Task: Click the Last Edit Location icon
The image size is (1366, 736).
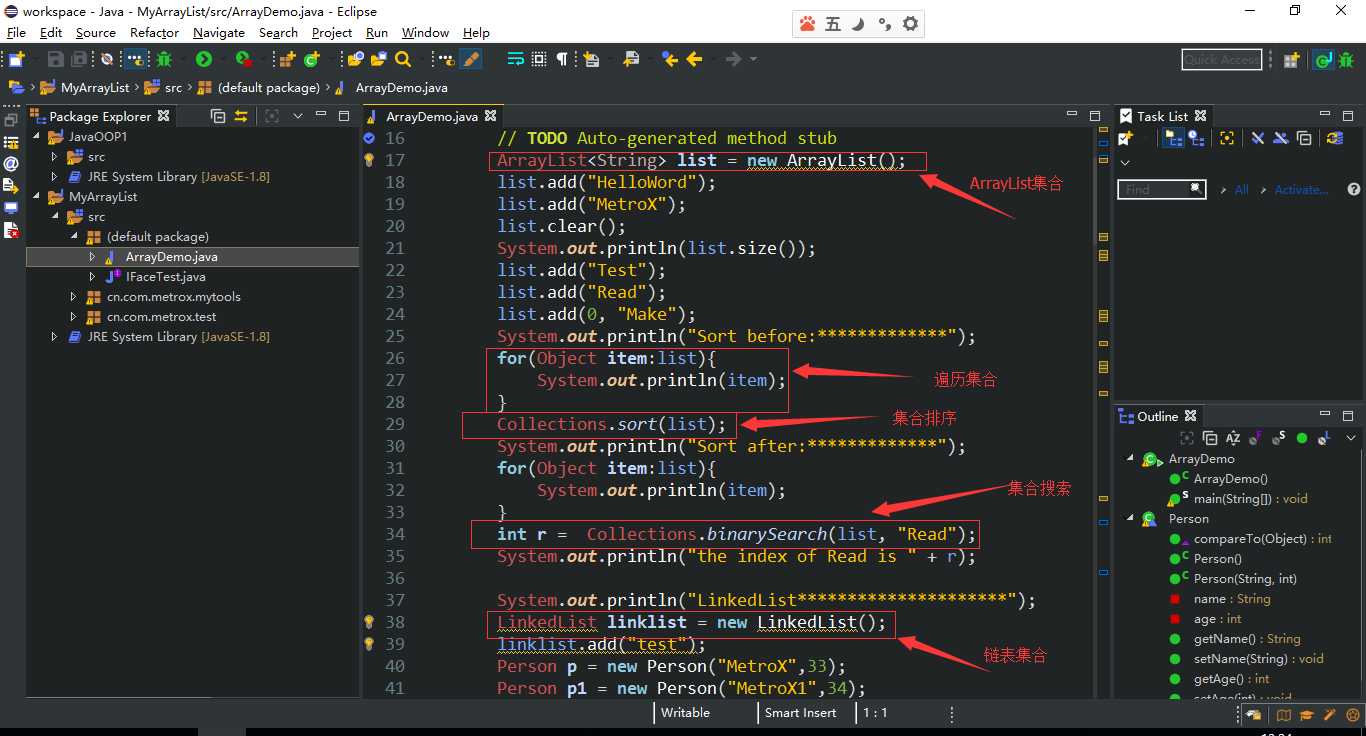Action: click(668, 60)
